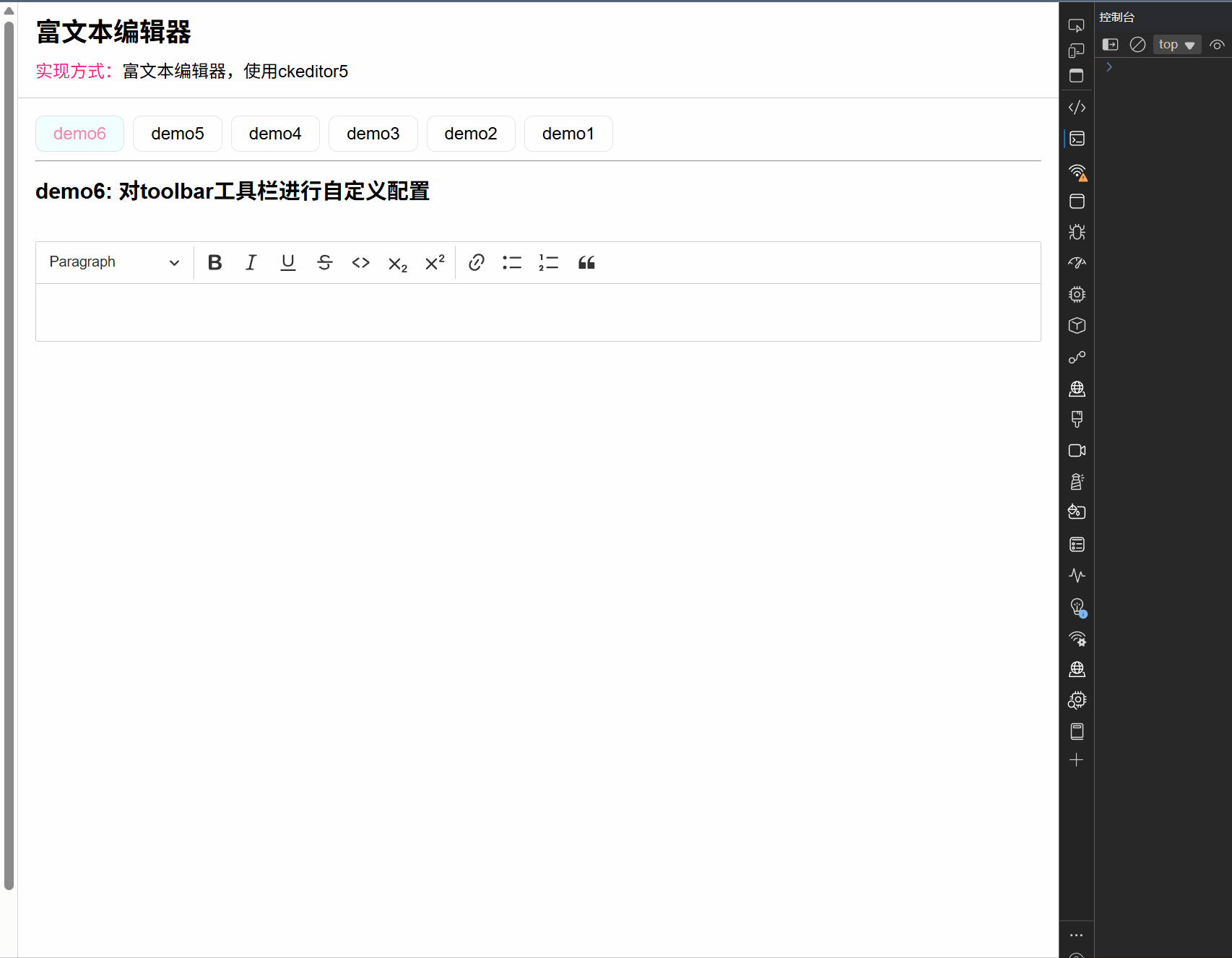
Task: Click the vertical scrollbar thumb on the page
Action: point(9,455)
